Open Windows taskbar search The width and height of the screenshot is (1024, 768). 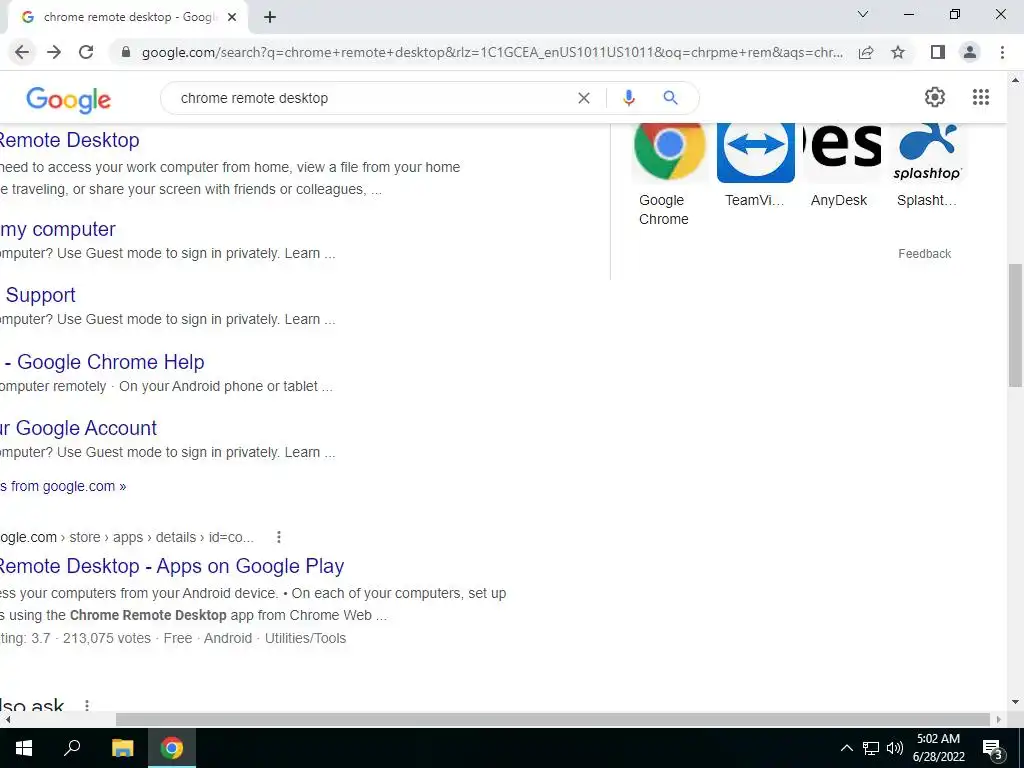(72, 748)
